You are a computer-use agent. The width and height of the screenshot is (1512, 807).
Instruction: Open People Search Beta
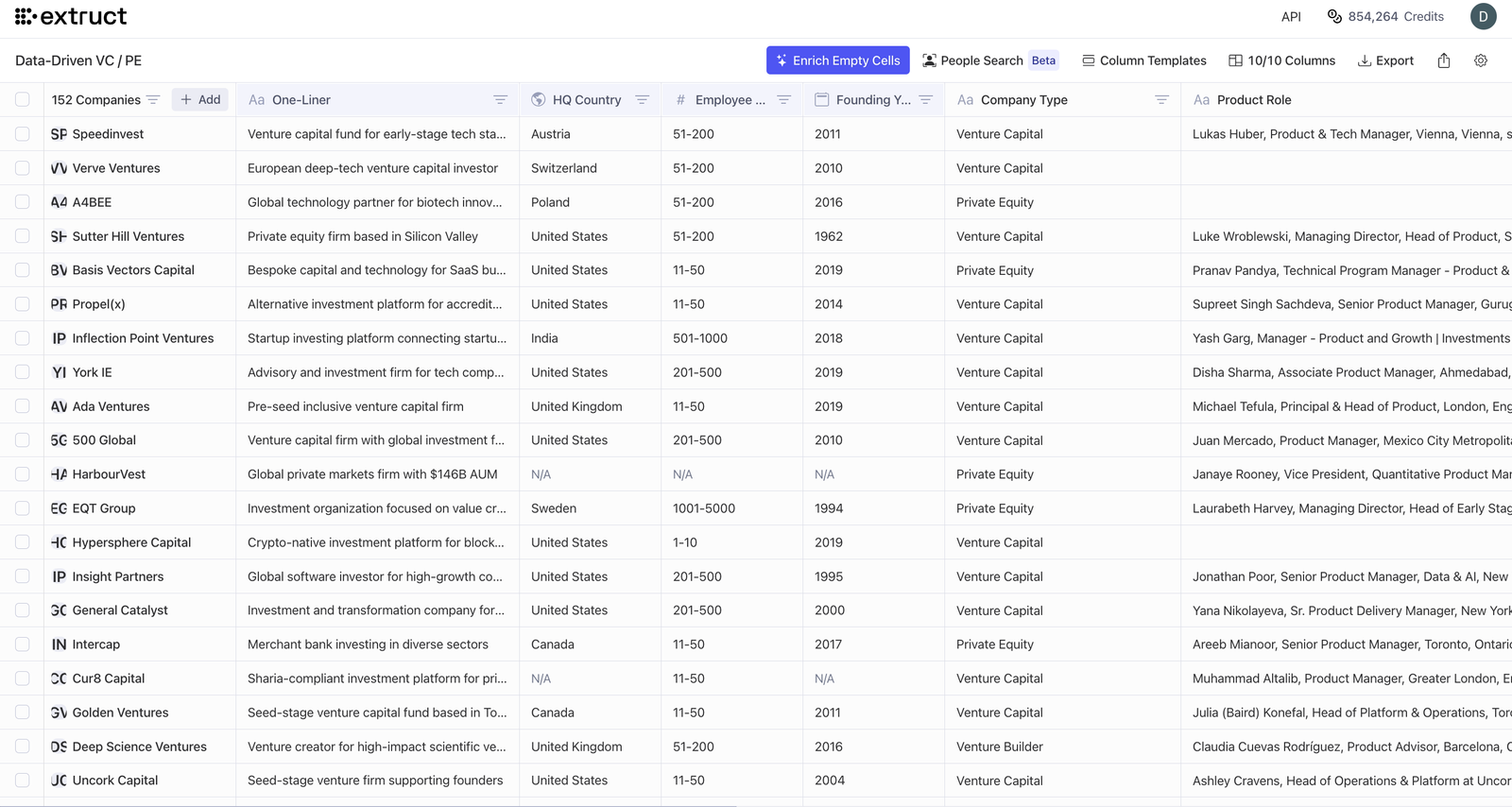tap(990, 60)
